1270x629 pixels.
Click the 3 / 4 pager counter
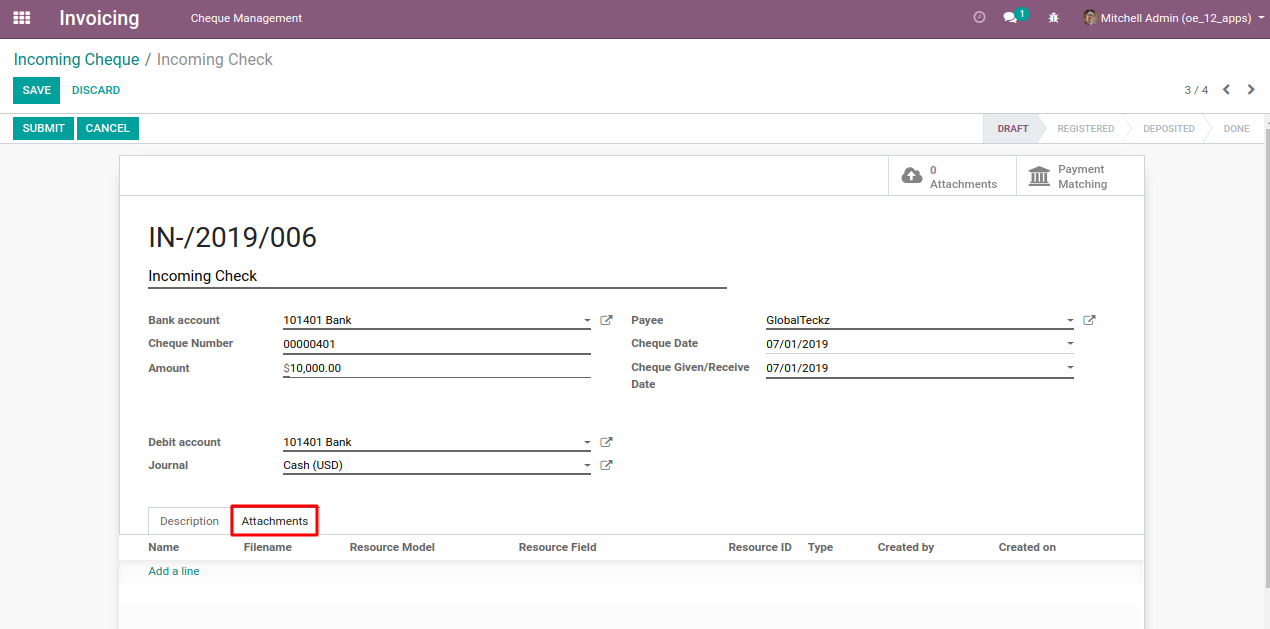pyautogui.click(x=1196, y=90)
